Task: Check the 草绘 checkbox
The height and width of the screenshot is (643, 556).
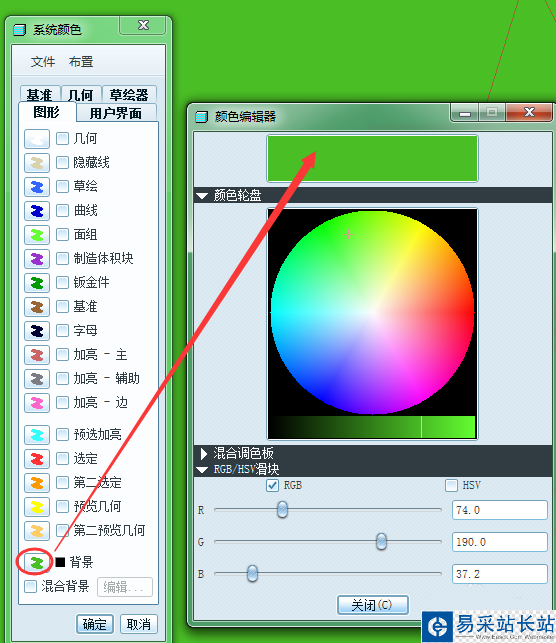Action: (62, 187)
